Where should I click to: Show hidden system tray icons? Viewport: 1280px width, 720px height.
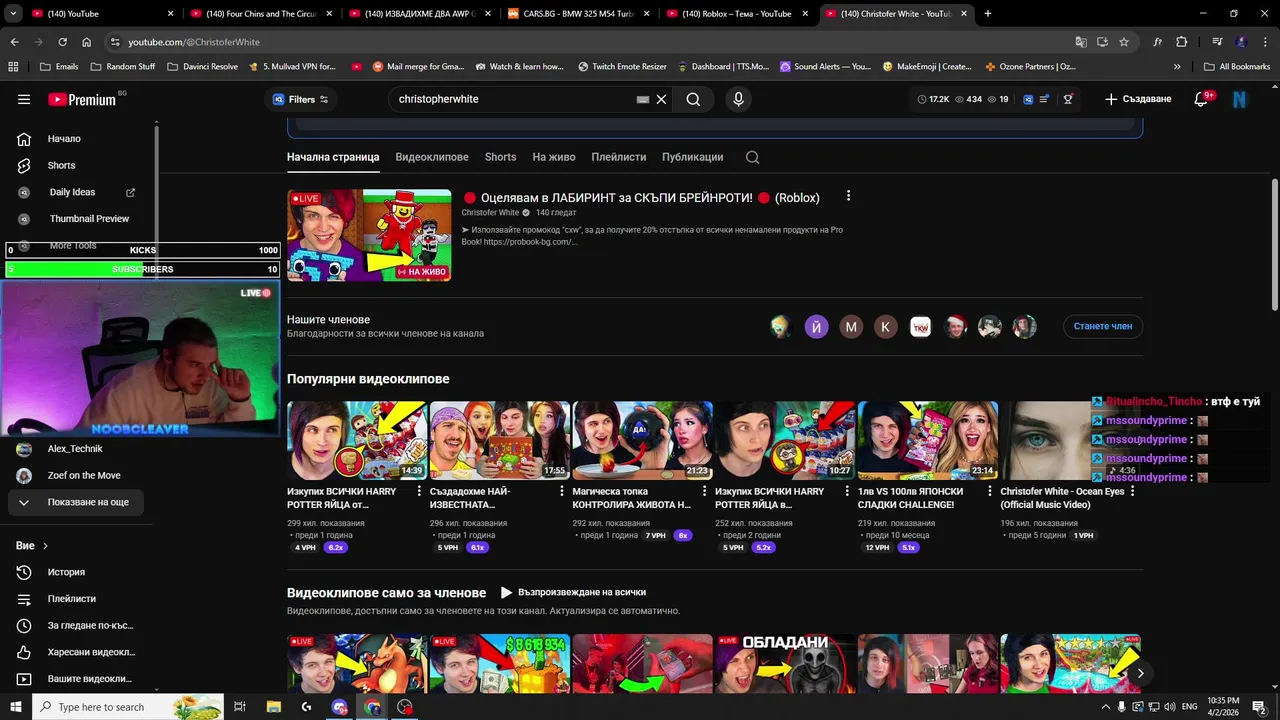(1105, 707)
